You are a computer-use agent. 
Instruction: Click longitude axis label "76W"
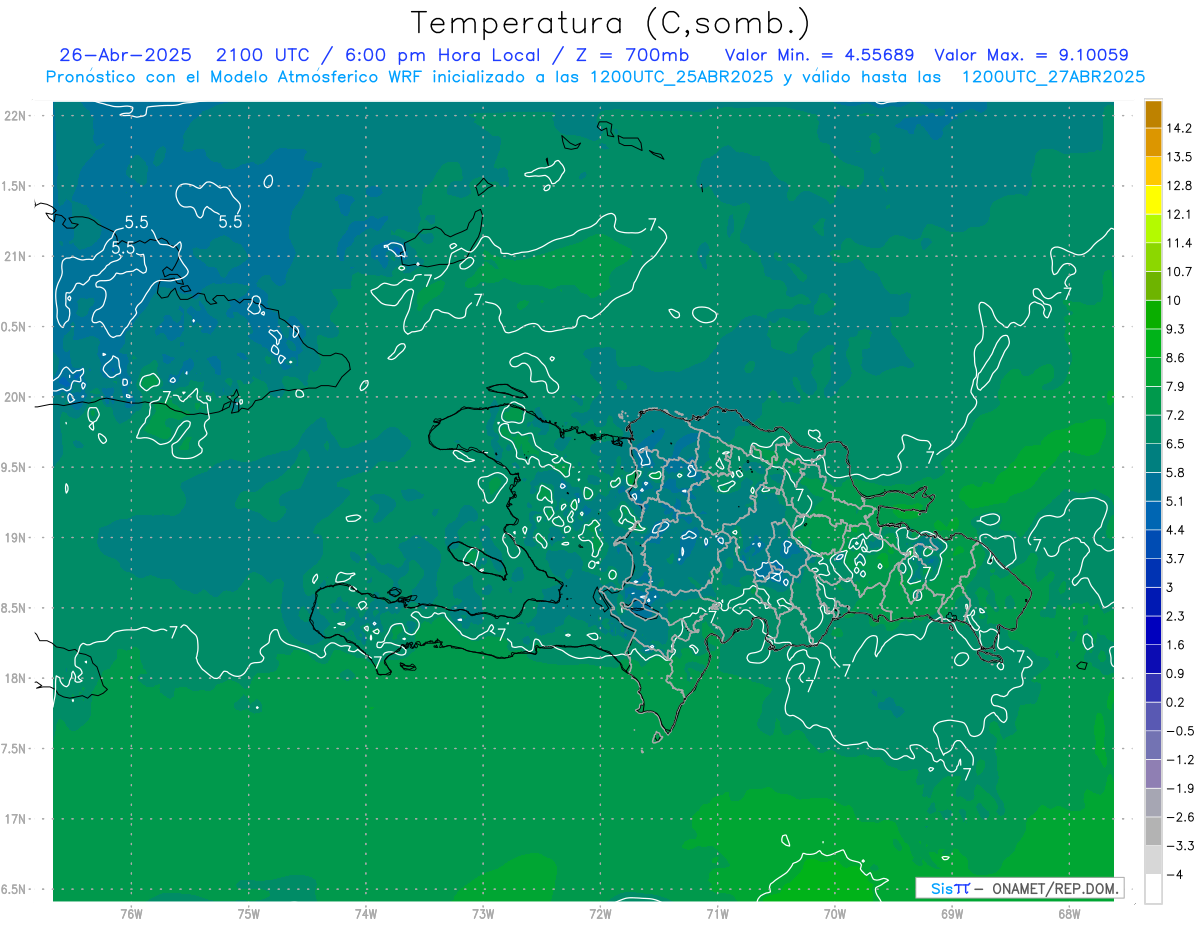point(131,914)
